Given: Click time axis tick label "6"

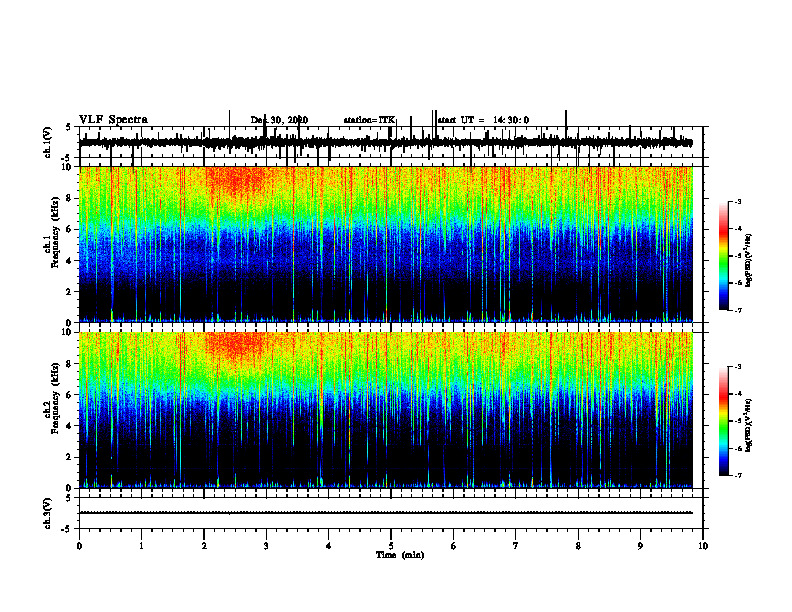Looking at the screenshot, I should coord(454,546).
